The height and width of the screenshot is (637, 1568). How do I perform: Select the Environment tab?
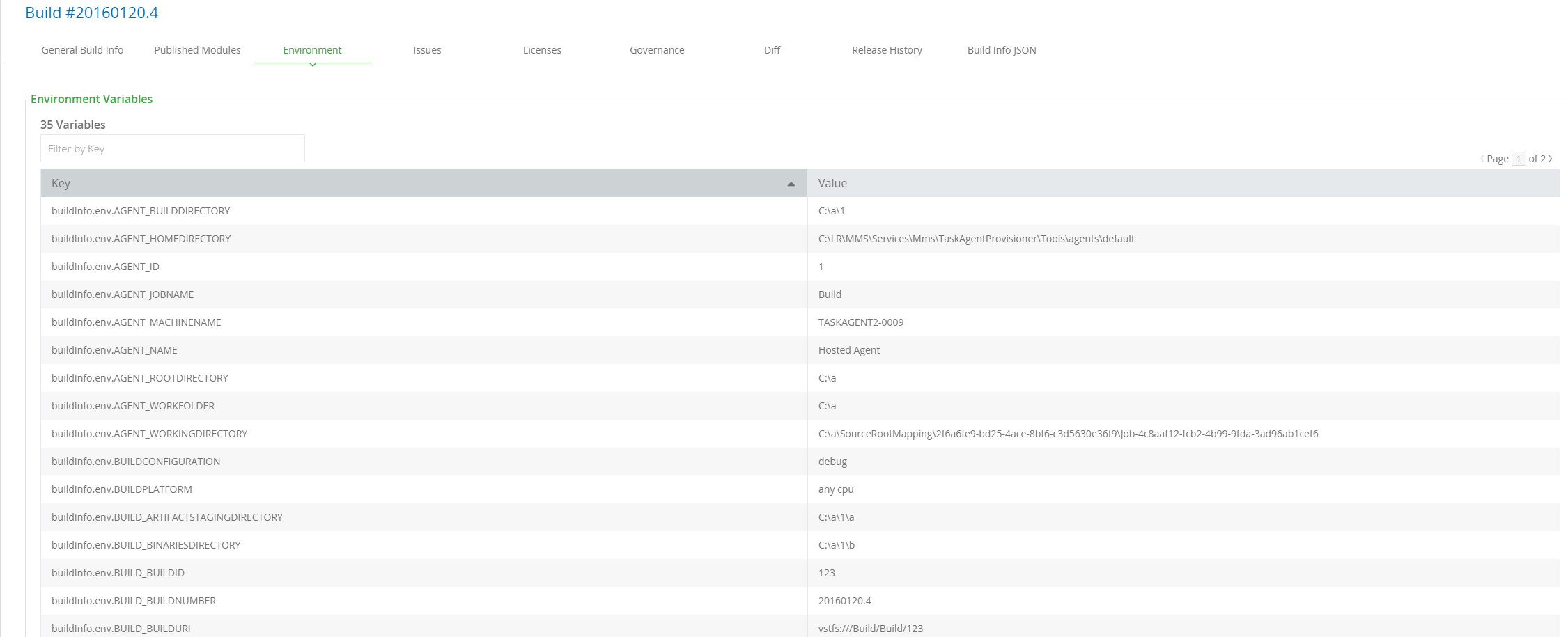point(312,50)
